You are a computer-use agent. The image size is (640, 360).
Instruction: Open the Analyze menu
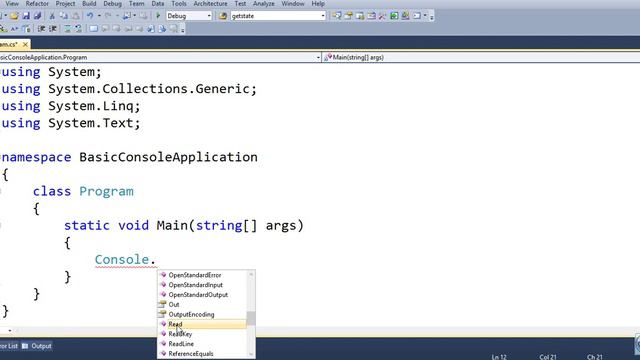[264, 4]
